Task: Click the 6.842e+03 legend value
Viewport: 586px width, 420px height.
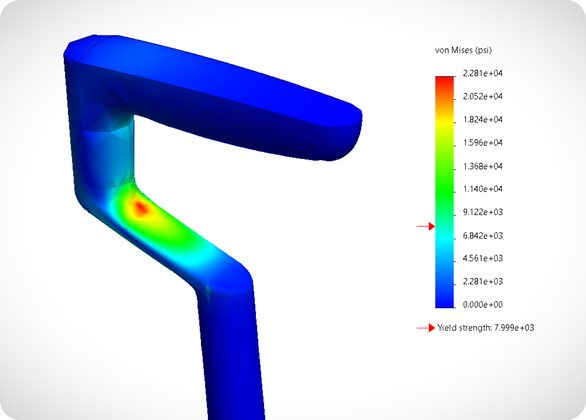Action: tap(482, 236)
